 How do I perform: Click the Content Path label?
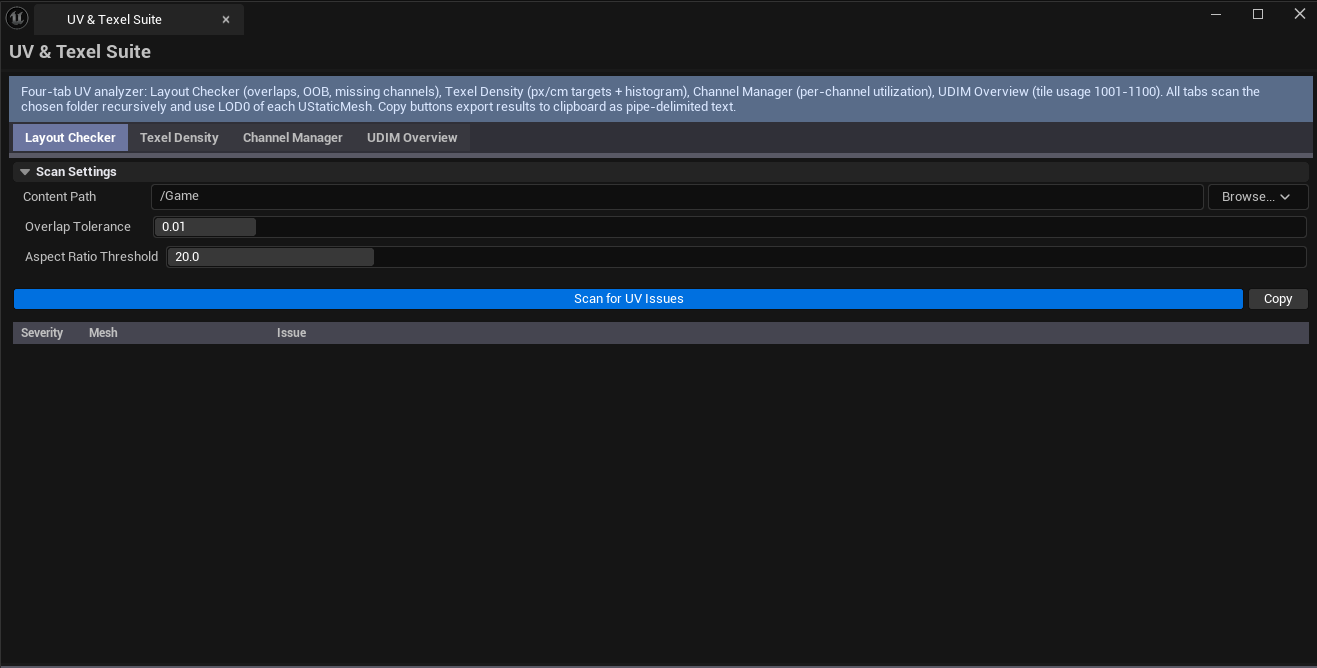point(60,197)
